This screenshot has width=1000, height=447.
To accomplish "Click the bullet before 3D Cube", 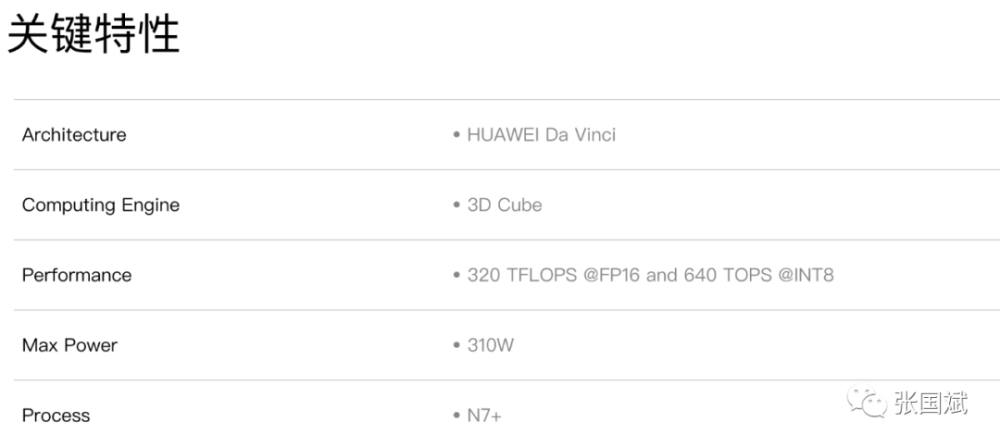I will tap(456, 205).
